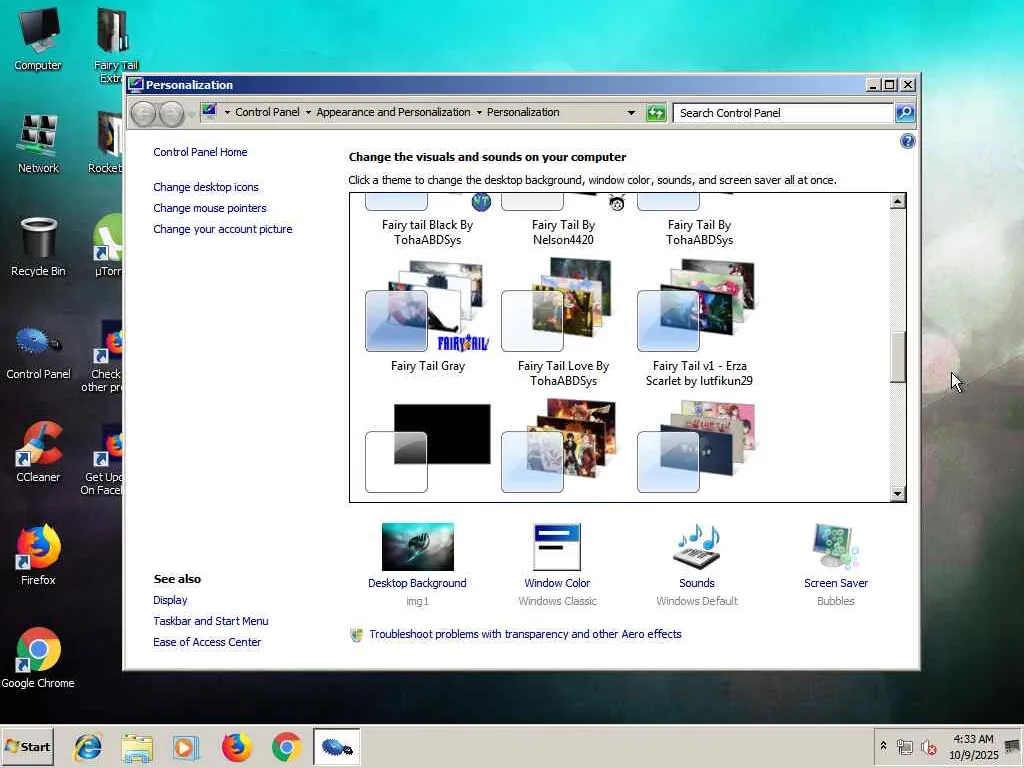Open the Desktop Background settings icon
Screen dimensions: 1024x768
point(417,547)
